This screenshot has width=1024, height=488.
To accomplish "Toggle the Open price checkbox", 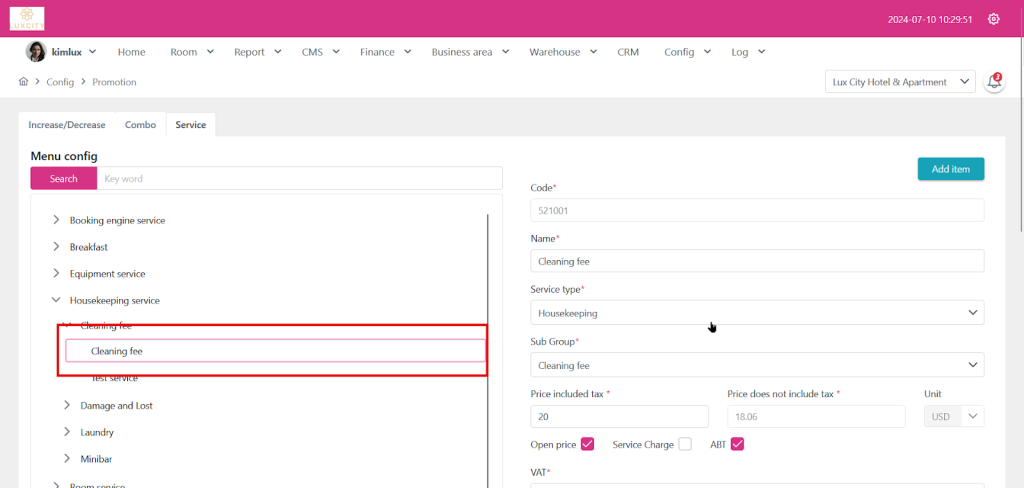I will pyautogui.click(x=587, y=444).
